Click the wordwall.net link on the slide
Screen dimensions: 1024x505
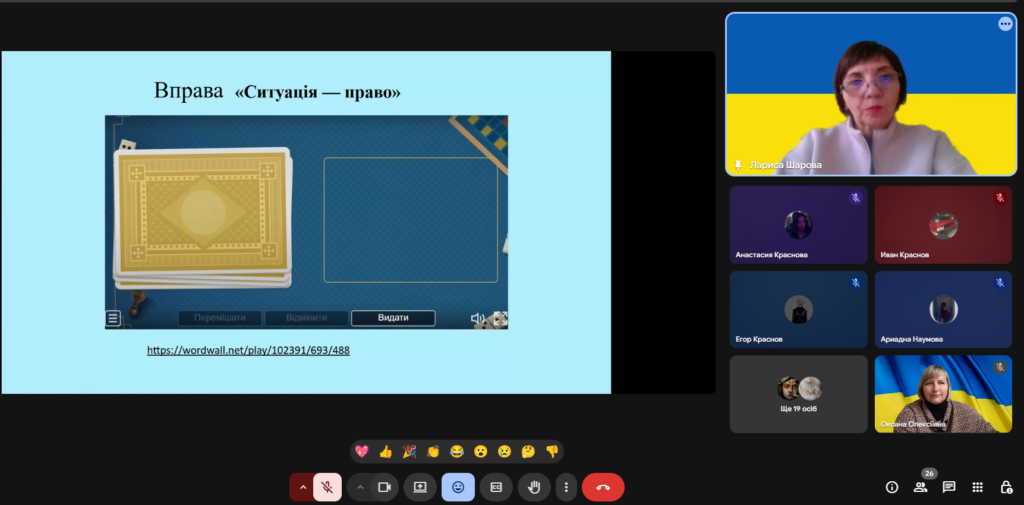(x=248, y=351)
